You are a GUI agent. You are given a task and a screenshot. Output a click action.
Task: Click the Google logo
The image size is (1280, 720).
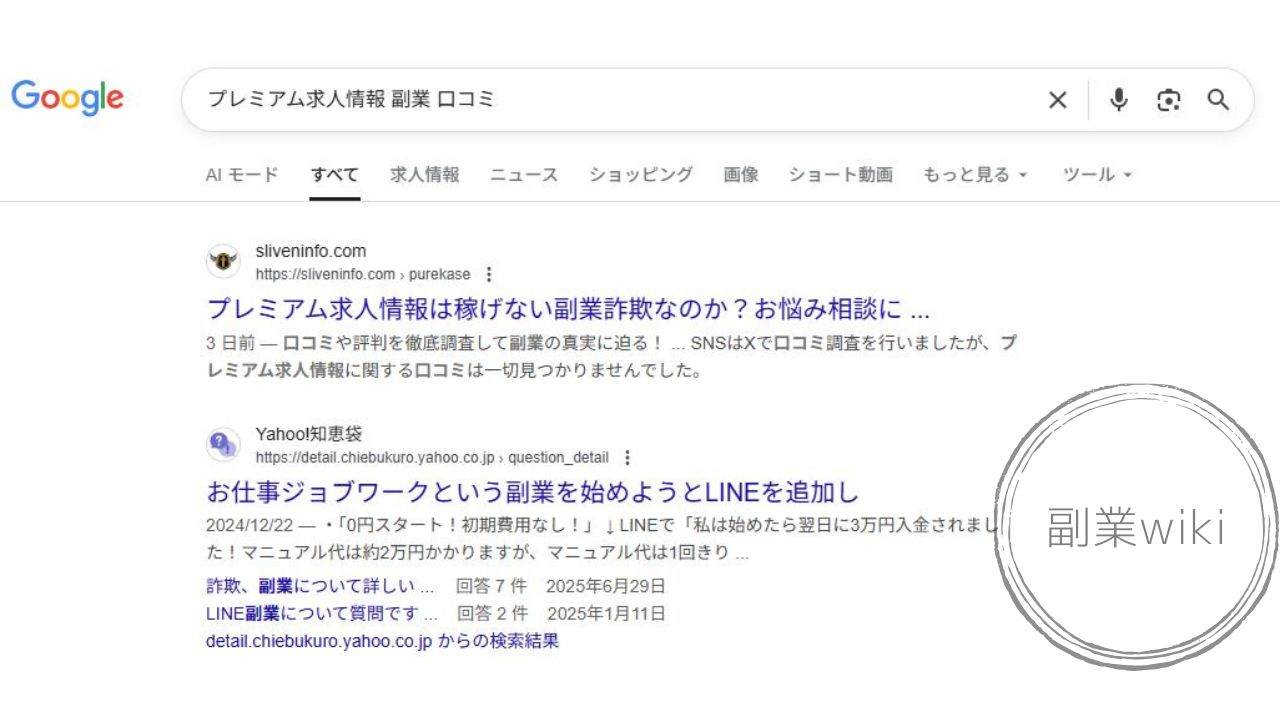(x=67, y=98)
